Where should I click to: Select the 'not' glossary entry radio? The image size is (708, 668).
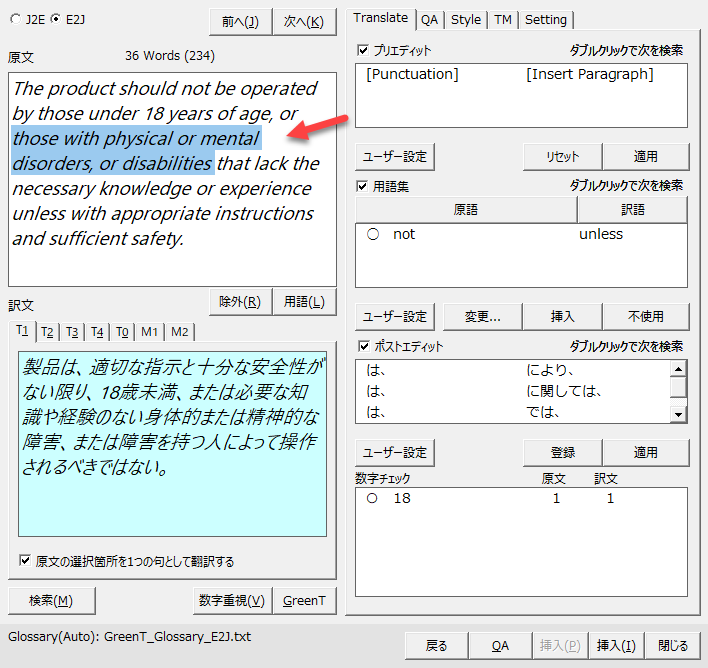point(373,234)
